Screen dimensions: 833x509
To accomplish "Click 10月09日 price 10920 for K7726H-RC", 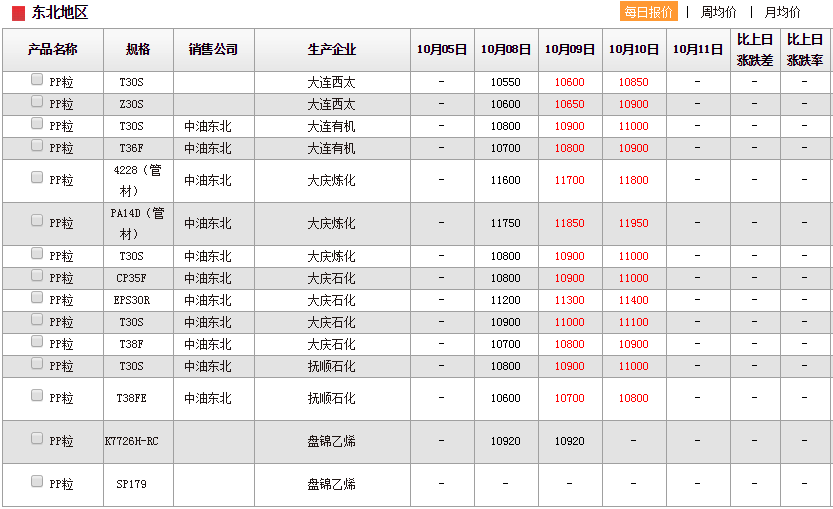I will pyautogui.click(x=570, y=442).
